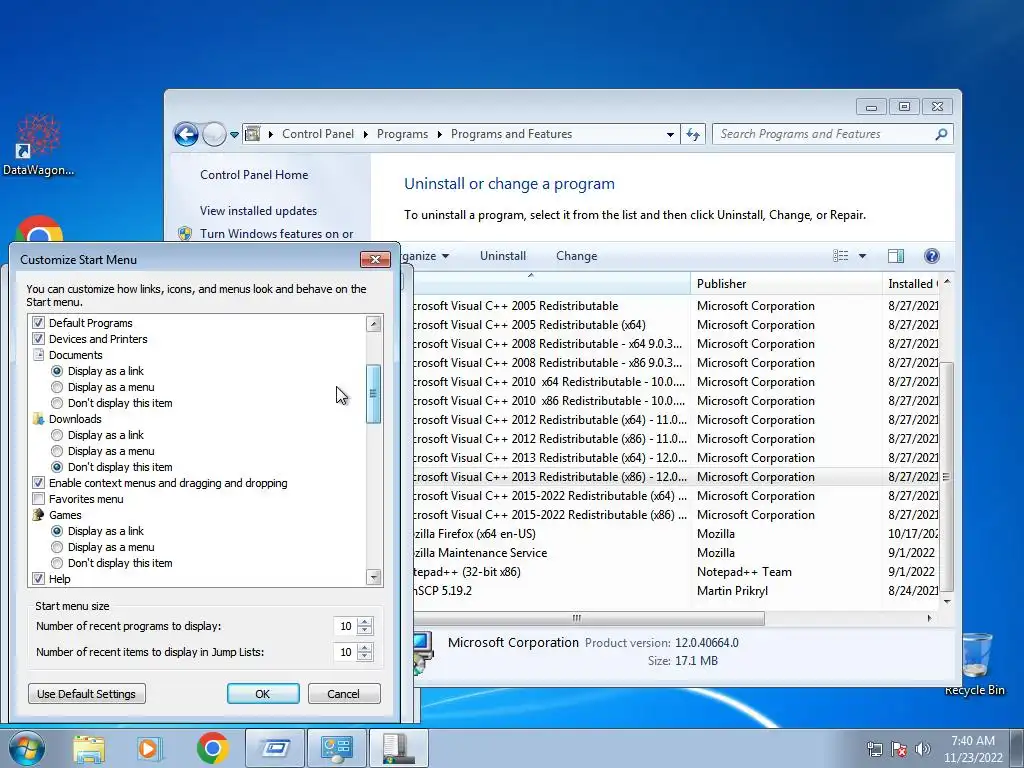
Task: Click the Action Center flag tray icon
Action: click(x=898, y=749)
